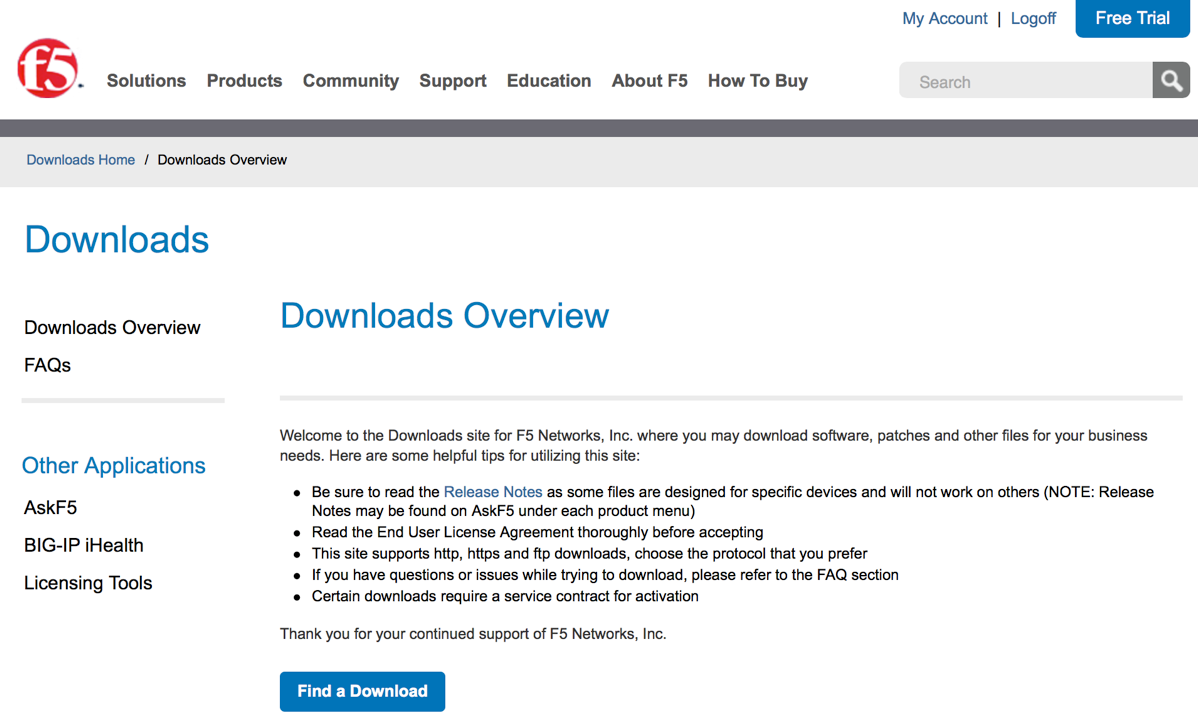
Task: Open the FAQs page
Action: [x=47, y=364]
